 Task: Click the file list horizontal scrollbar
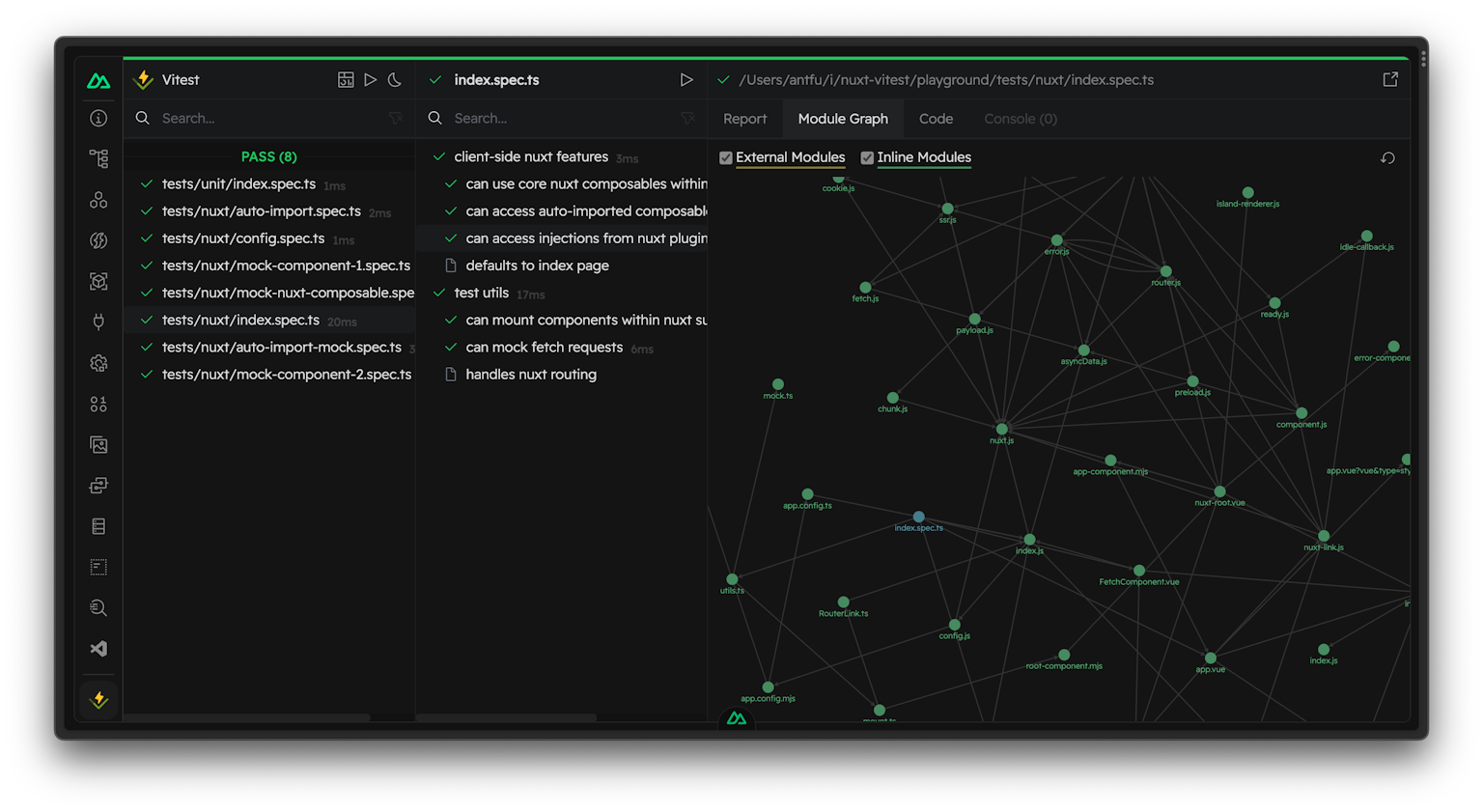(x=247, y=717)
